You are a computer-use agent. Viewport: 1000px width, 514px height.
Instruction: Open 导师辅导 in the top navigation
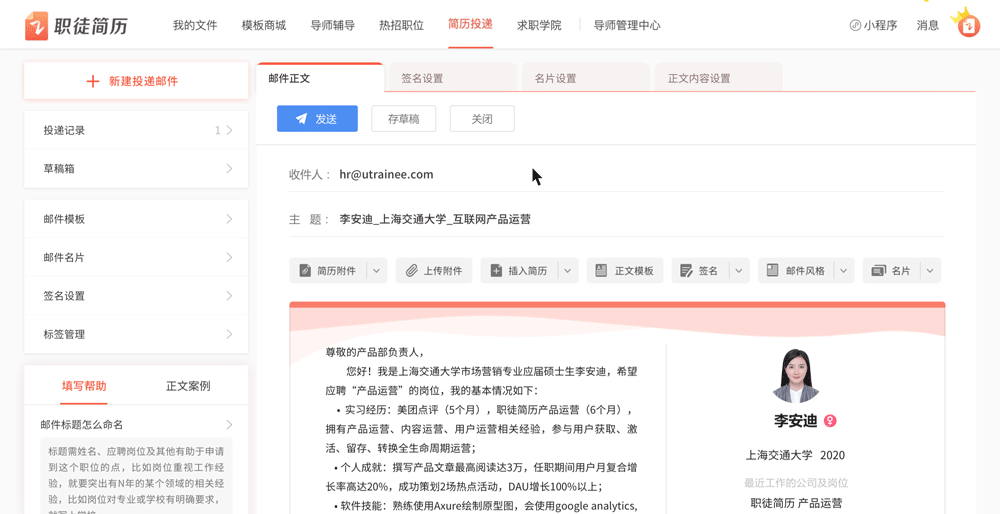[x=333, y=26]
